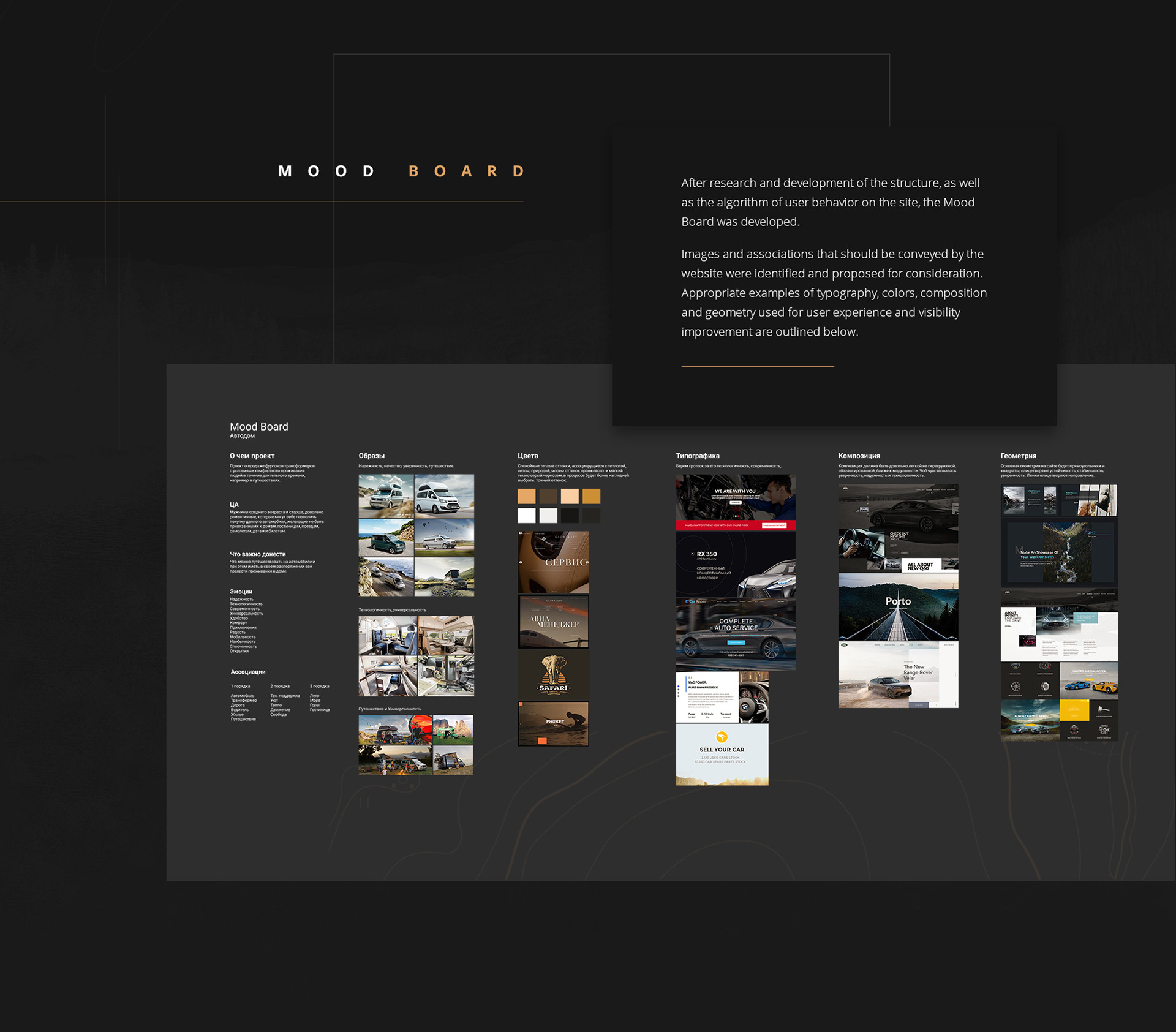
Task: Pick the pale peach color swatch
Action: click(x=570, y=496)
